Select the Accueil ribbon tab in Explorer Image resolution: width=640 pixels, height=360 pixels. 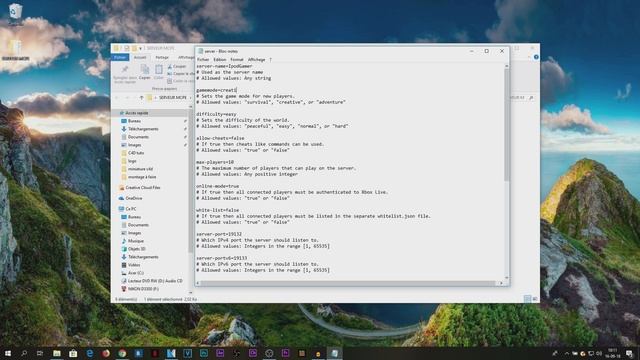click(x=140, y=58)
